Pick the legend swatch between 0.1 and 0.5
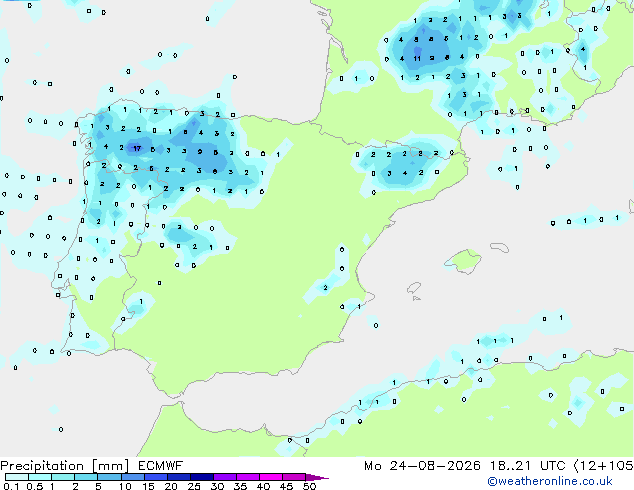The width and height of the screenshot is (634, 490). pos(17,477)
